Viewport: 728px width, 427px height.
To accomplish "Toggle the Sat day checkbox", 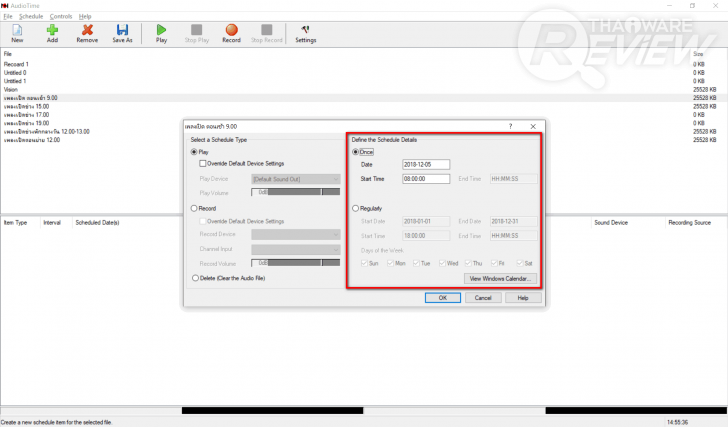I will tap(520, 263).
